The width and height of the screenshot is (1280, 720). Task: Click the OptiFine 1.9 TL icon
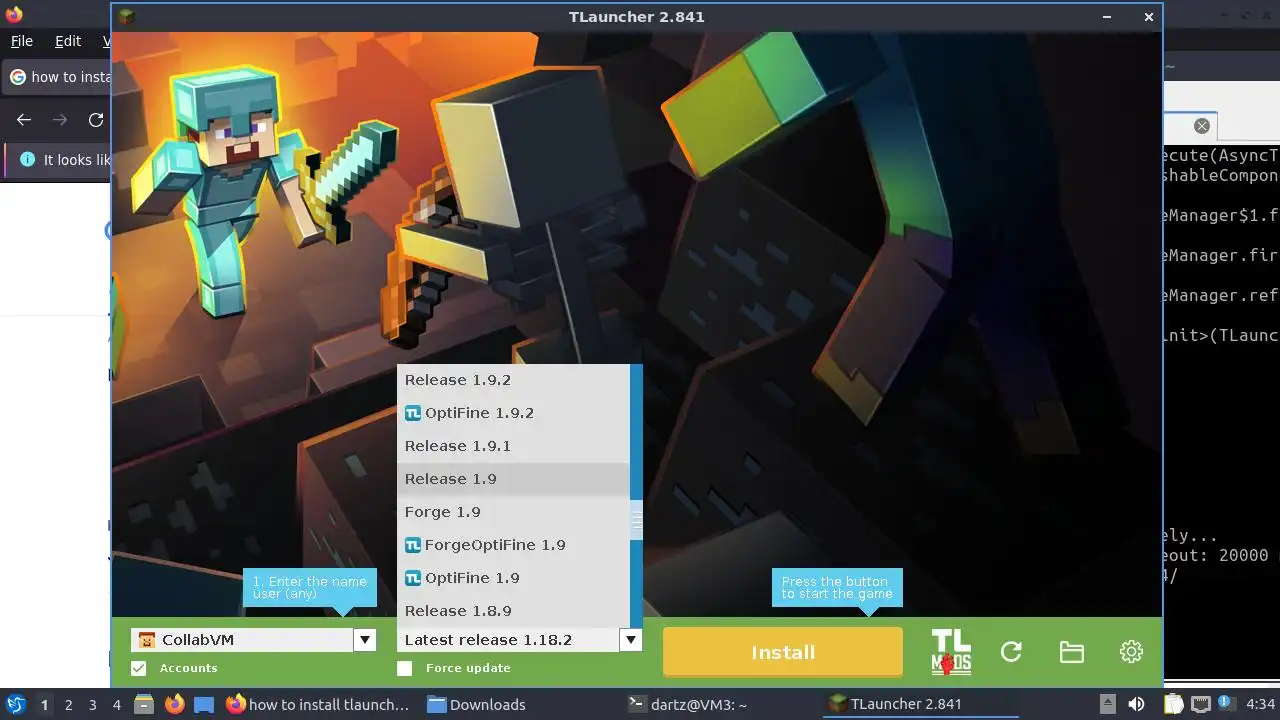(413, 578)
